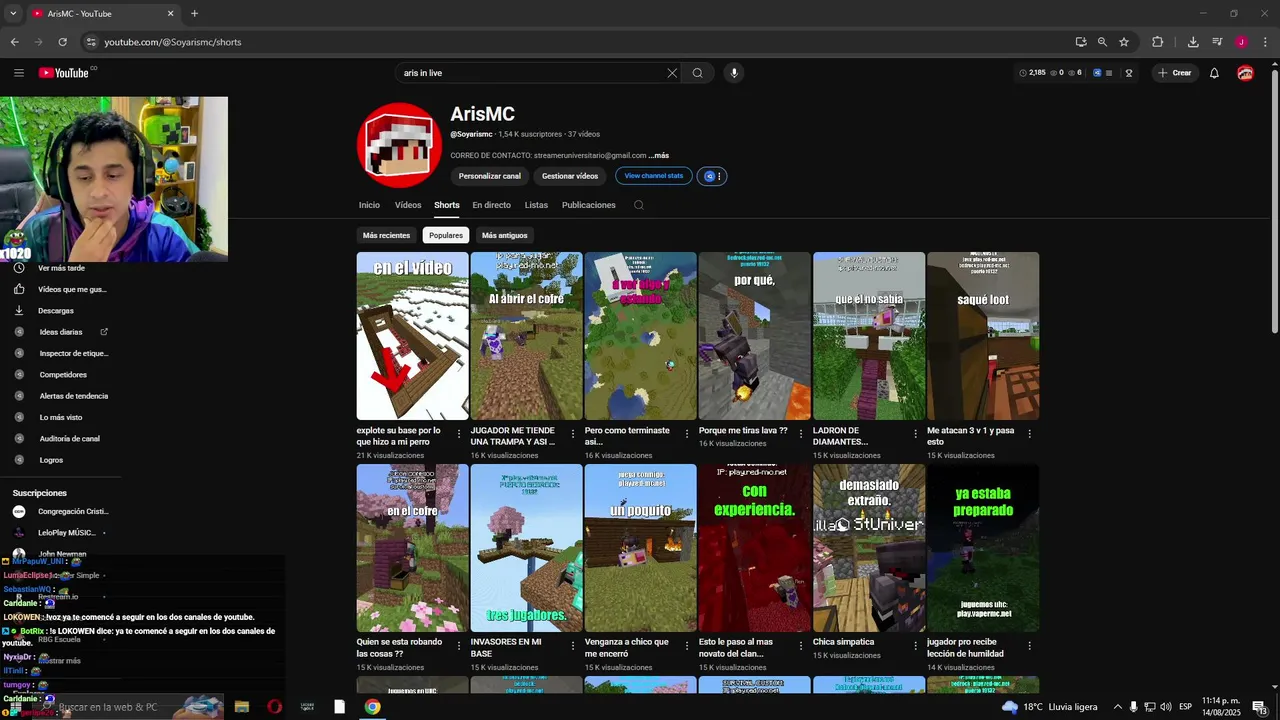Open En directo channel tab
The height and width of the screenshot is (720, 1280).
pyautogui.click(x=491, y=205)
